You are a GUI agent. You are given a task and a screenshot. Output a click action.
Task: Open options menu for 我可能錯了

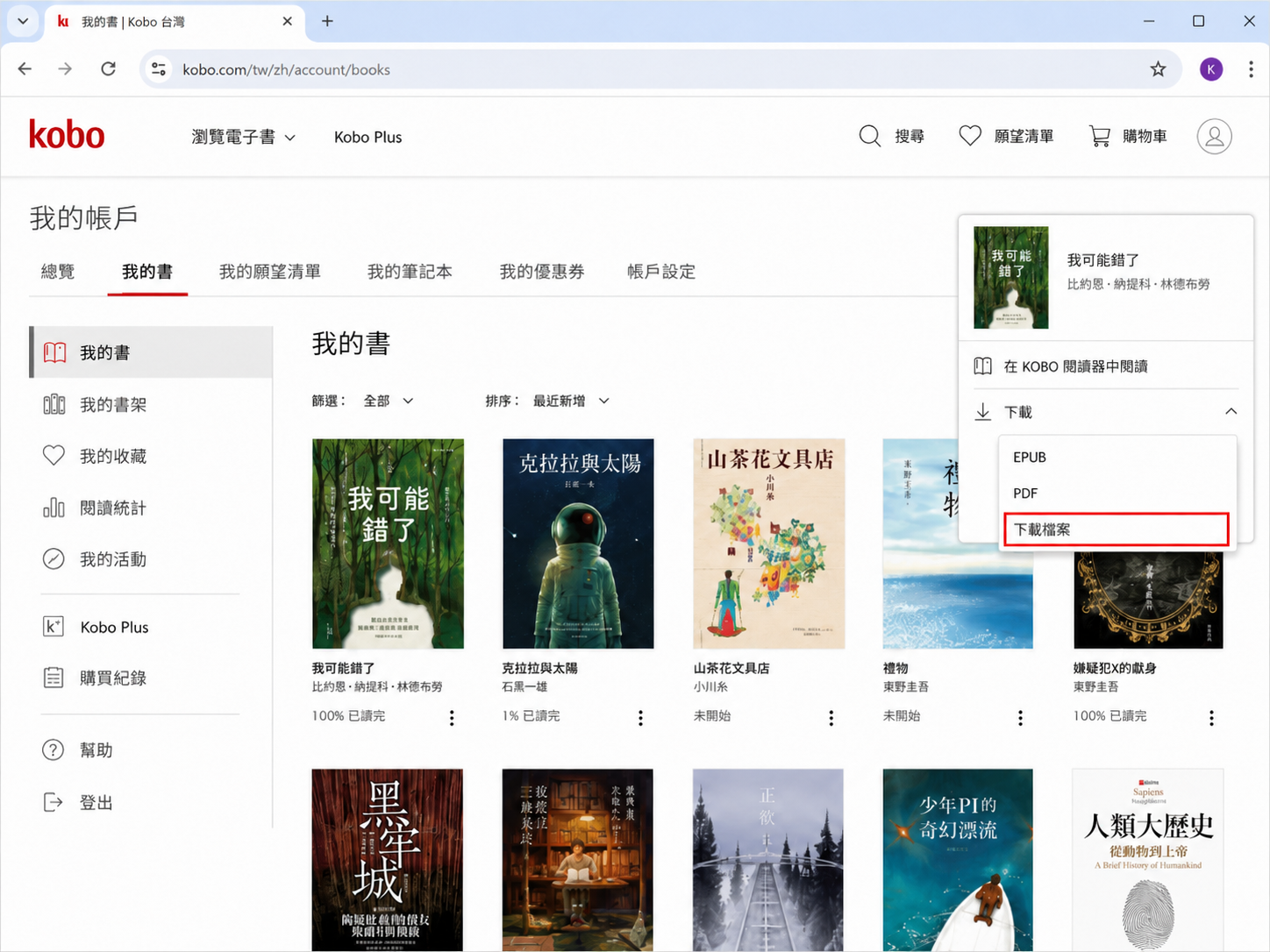(x=452, y=718)
